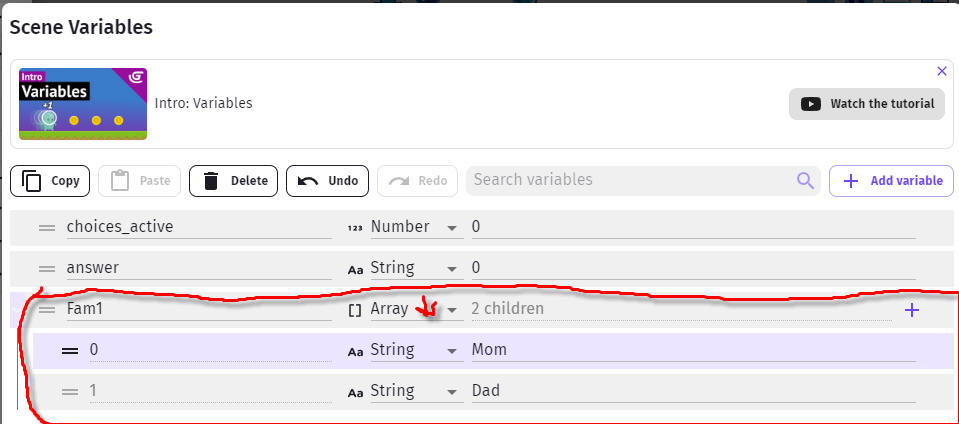This screenshot has width=959, height=424.
Task: Collapse the Fam1 array children
Action: (17, 310)
